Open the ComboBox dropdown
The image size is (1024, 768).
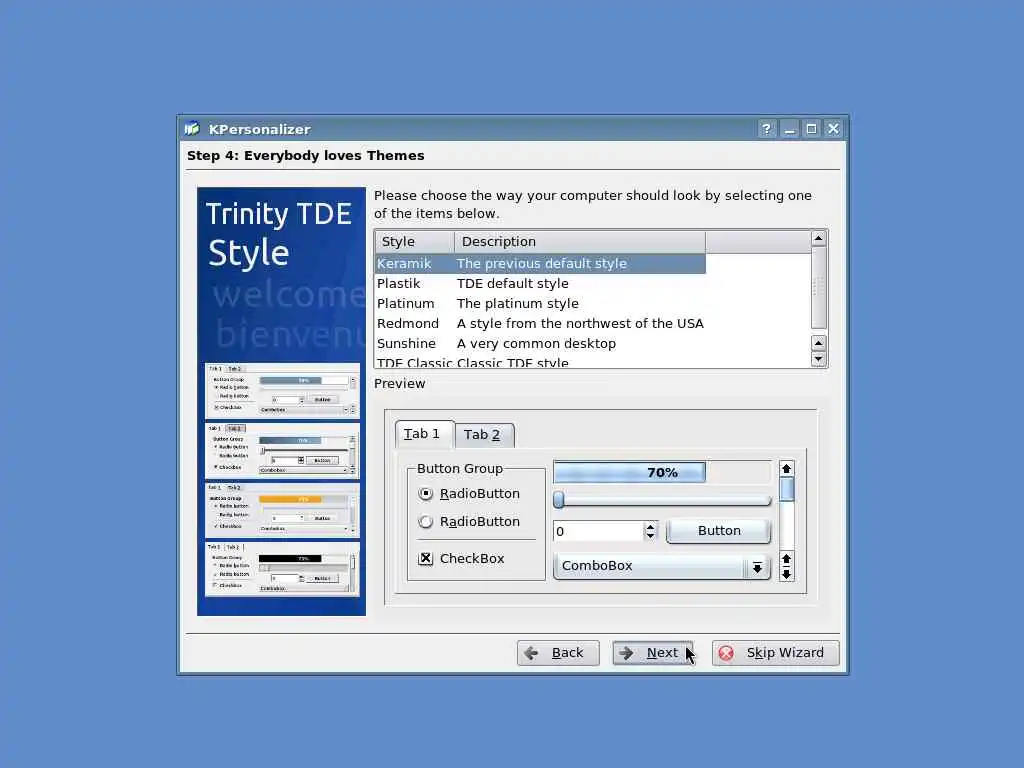pyautogui.click(x=662, y=566)
